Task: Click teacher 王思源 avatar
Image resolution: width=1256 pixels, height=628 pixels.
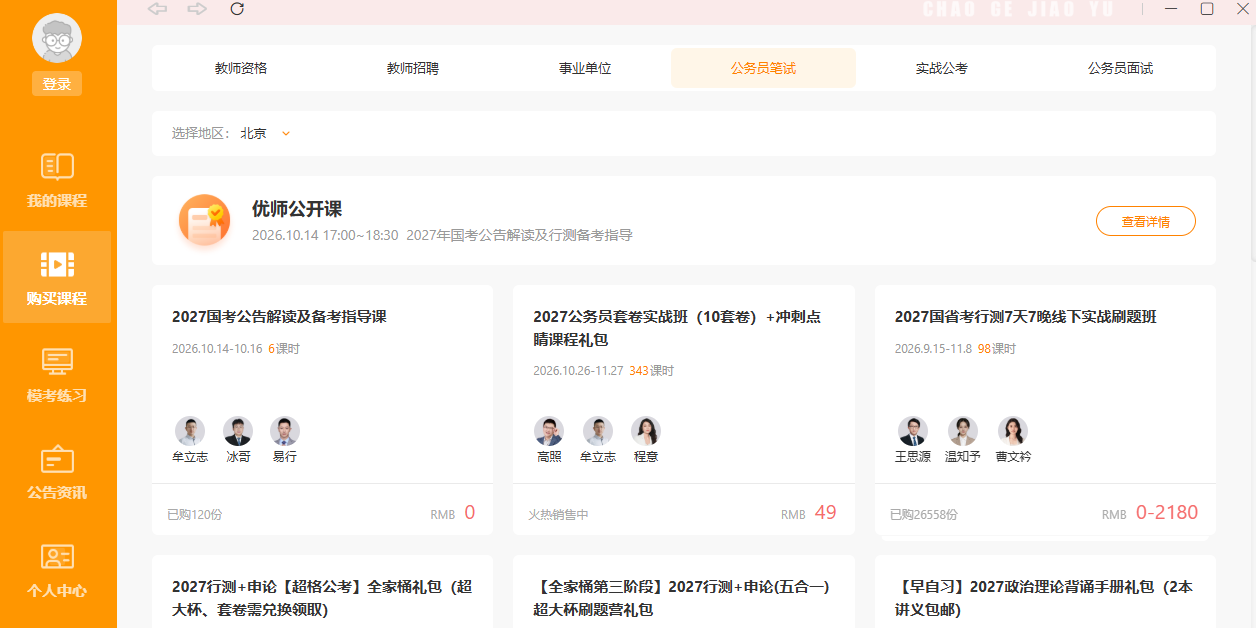Action: pyautogui.click(x=913, y=431)
